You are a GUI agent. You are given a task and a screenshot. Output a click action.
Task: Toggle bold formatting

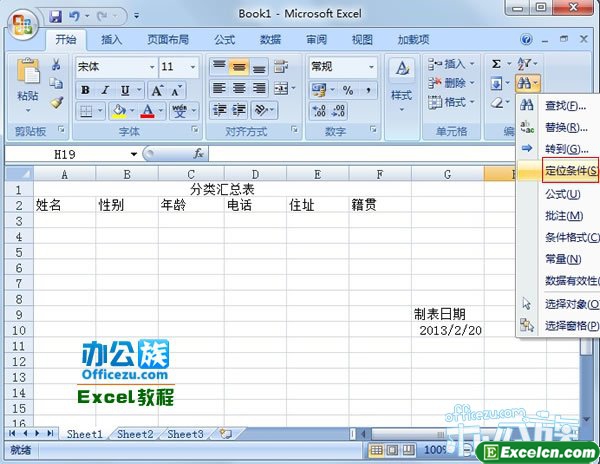85,91
